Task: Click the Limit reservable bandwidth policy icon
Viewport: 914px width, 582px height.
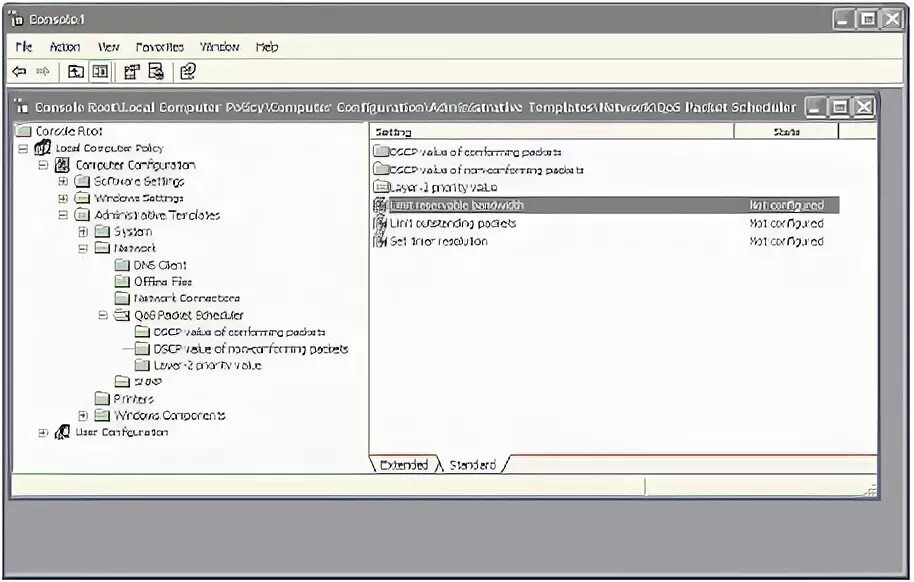Action: [x=380, y=205]
